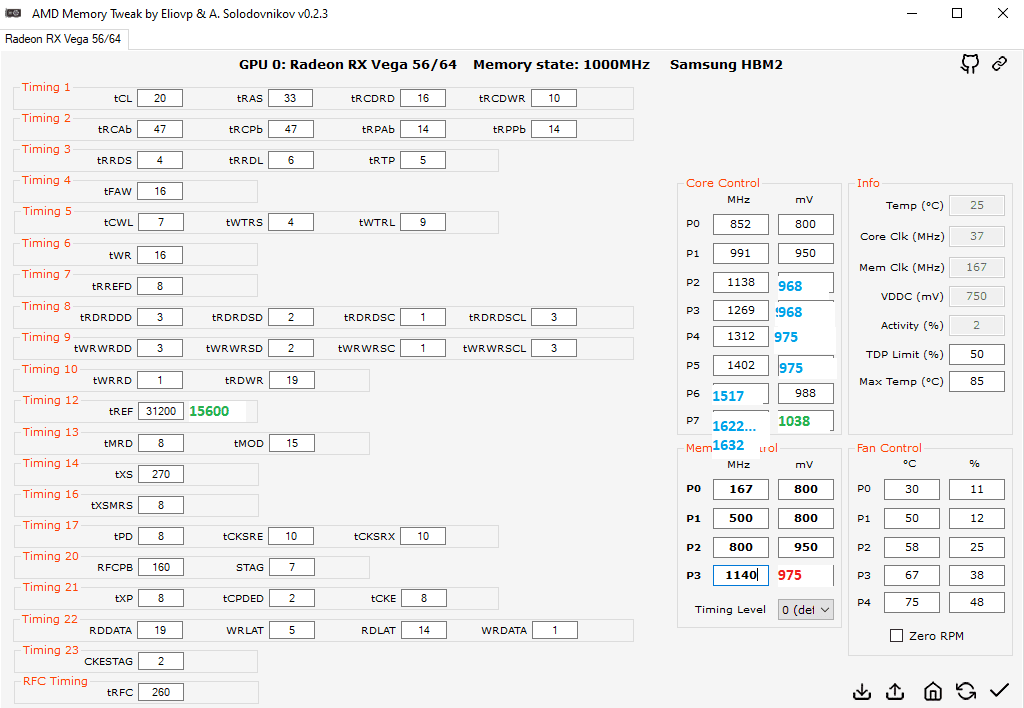
Task: Click the Temp readout showing 25
Action: (x=976, y=205)
